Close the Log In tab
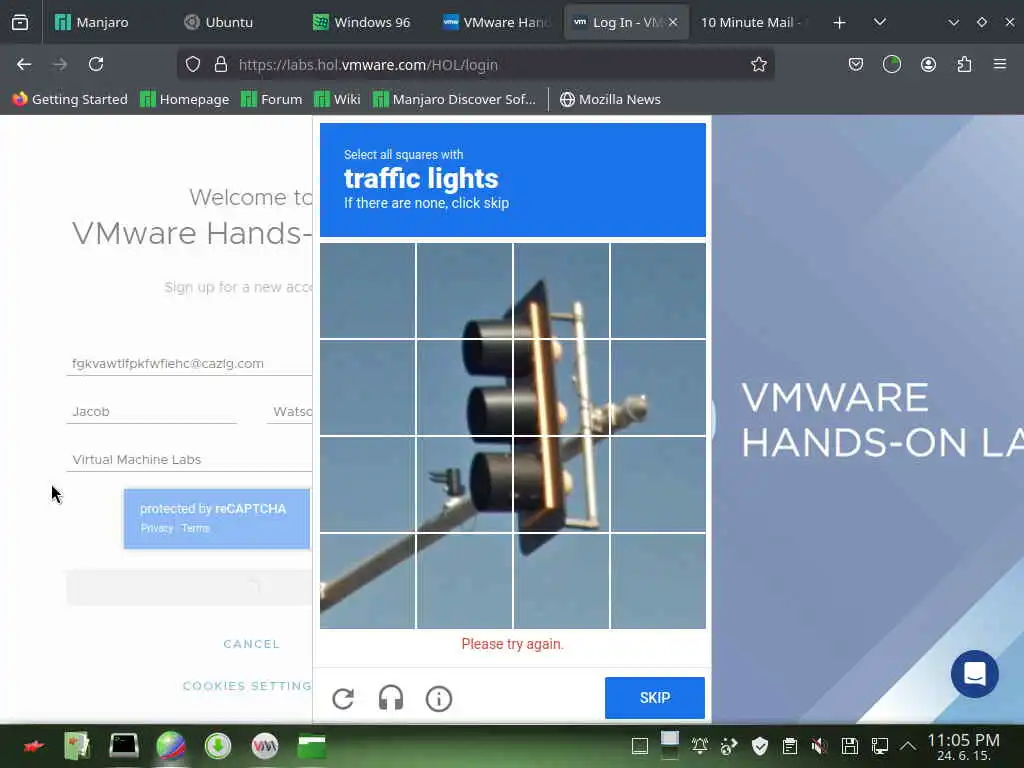1024x768 pixels. (673, 22)
